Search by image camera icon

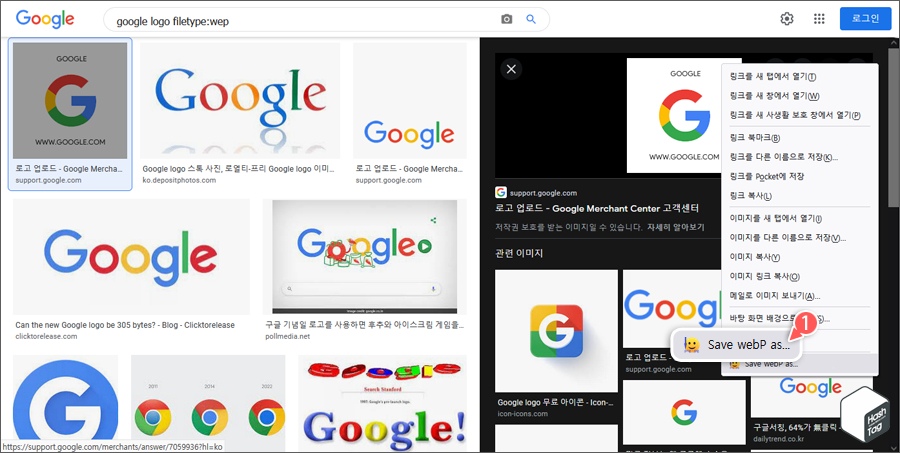pos(506,20)
